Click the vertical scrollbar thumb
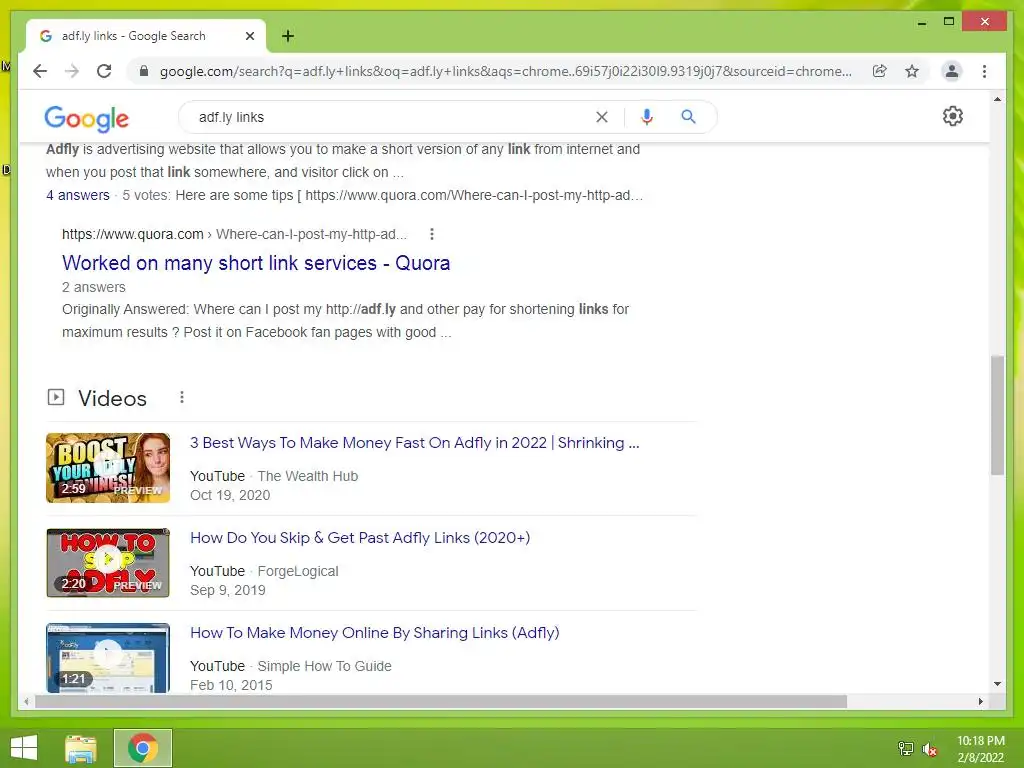1024x768 pixels. click(997, 415)
